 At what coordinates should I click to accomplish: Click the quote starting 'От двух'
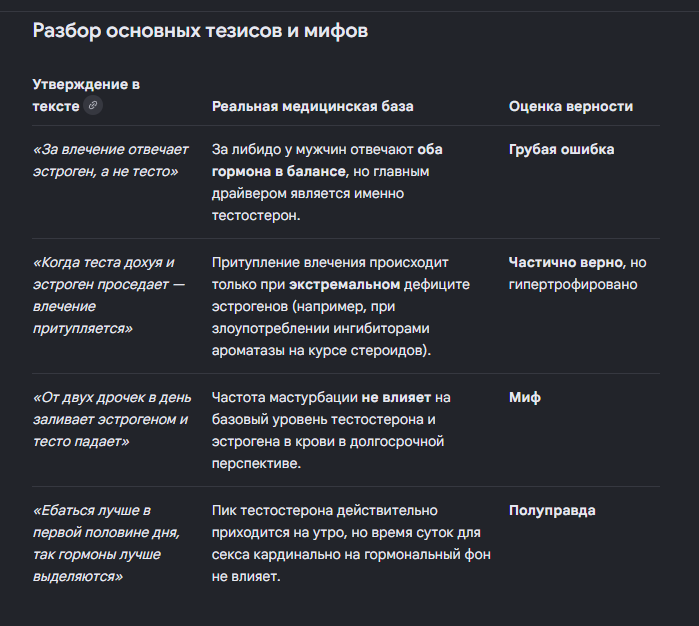point(112,419)
